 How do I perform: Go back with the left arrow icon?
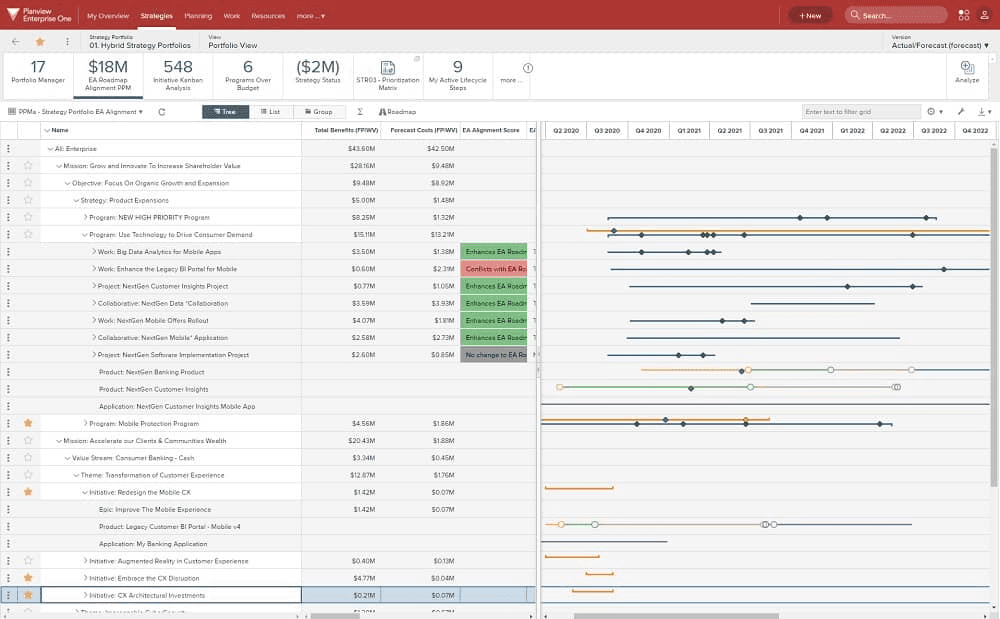point(16,42)
